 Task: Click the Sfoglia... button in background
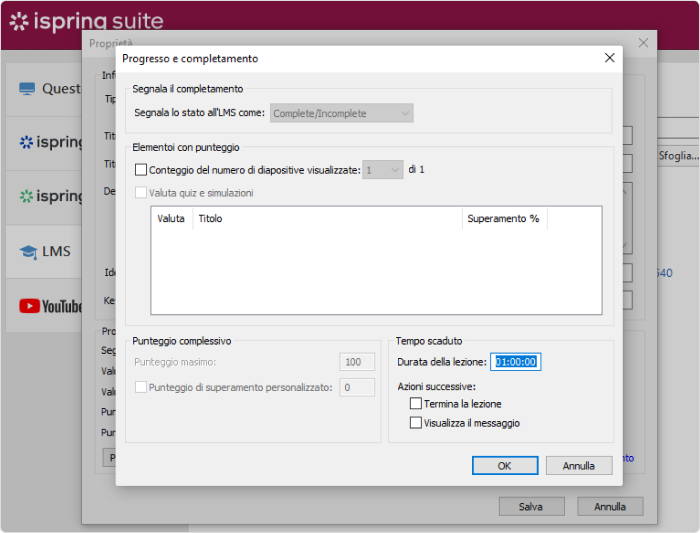click(x=679, y=156)
